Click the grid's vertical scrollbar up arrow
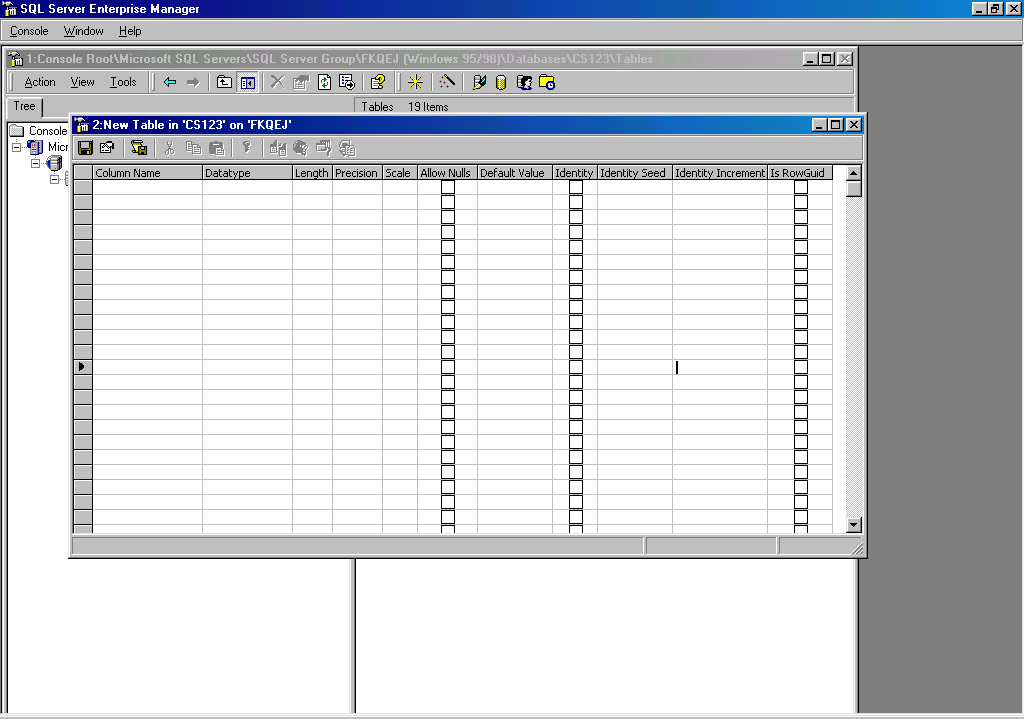Viewport: 1024px width, 719px height. point(854,173)
